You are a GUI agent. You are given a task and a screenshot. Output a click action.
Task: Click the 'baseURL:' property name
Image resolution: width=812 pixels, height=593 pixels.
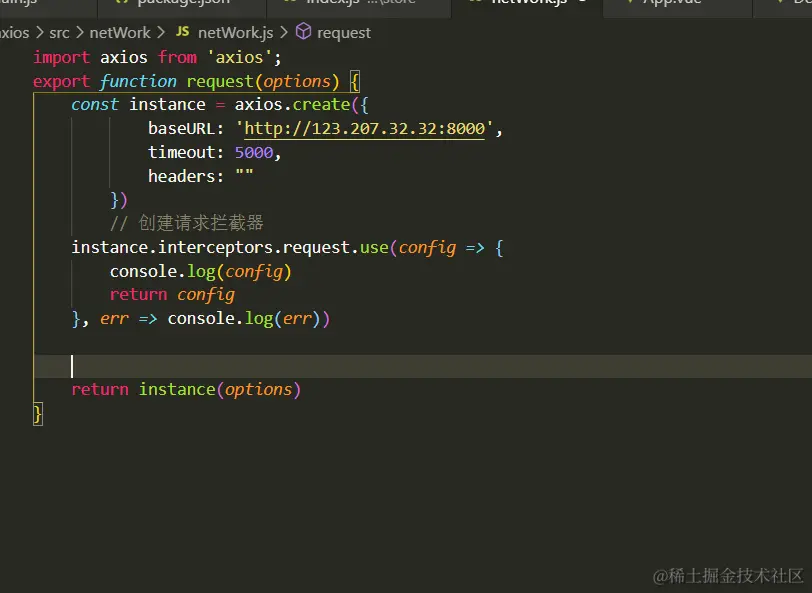point(185,128)
